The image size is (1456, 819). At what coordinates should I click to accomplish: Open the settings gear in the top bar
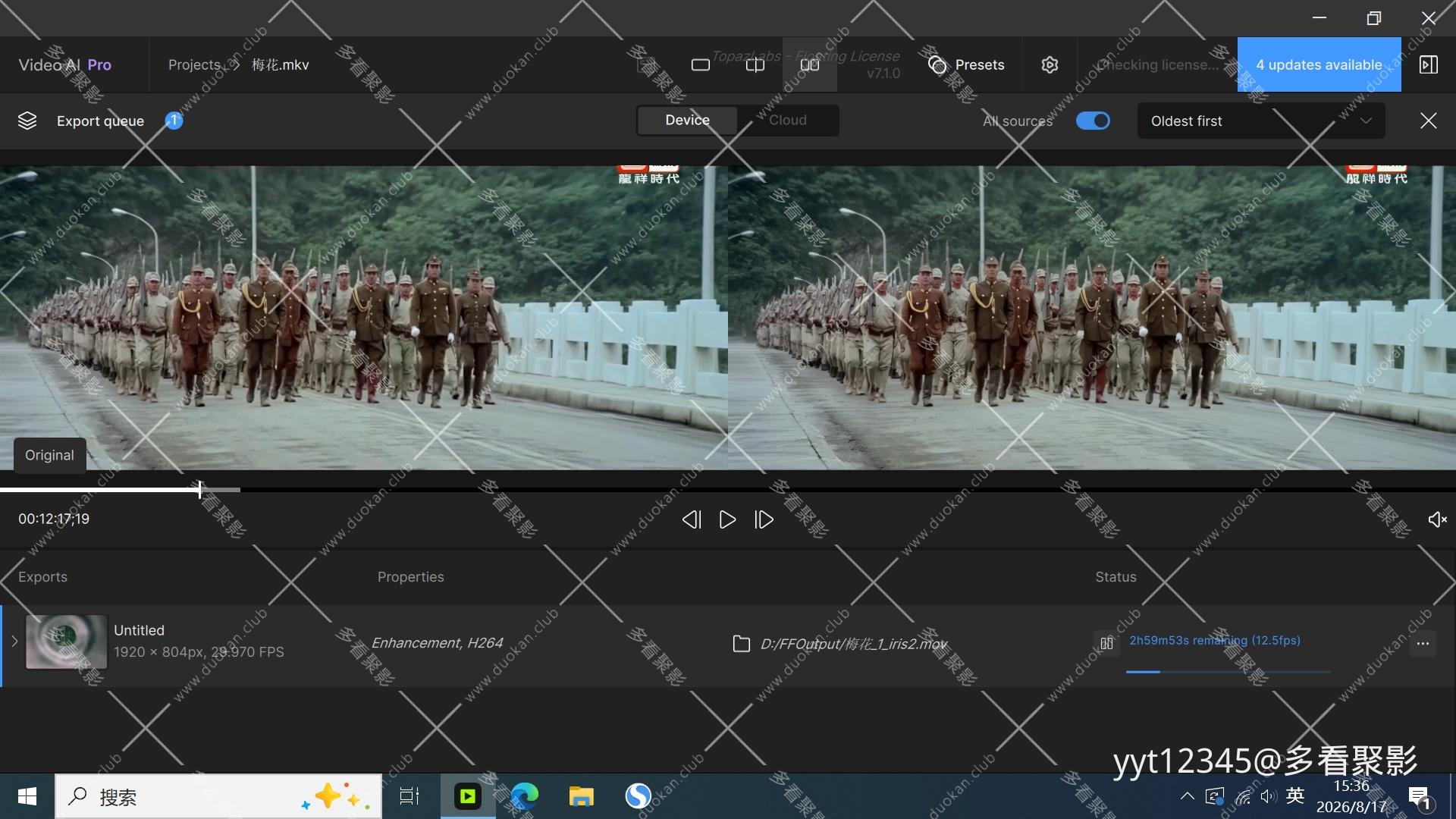point(1050,65)
